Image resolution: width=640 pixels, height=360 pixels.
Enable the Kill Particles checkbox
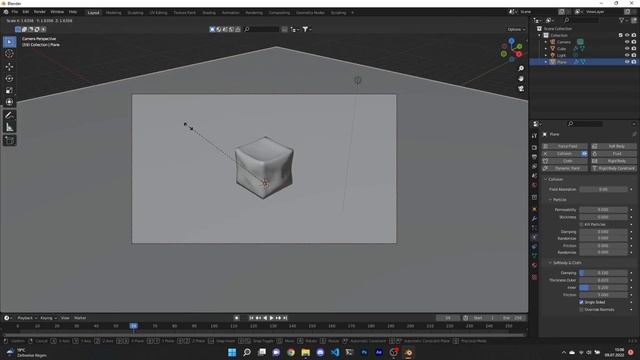pyautogui.click(x=582, y=224)
